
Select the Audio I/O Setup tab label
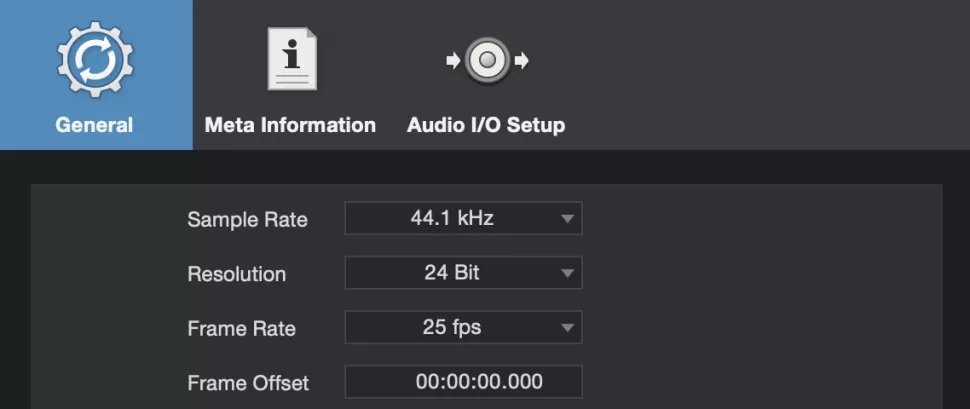pos(486,126)
